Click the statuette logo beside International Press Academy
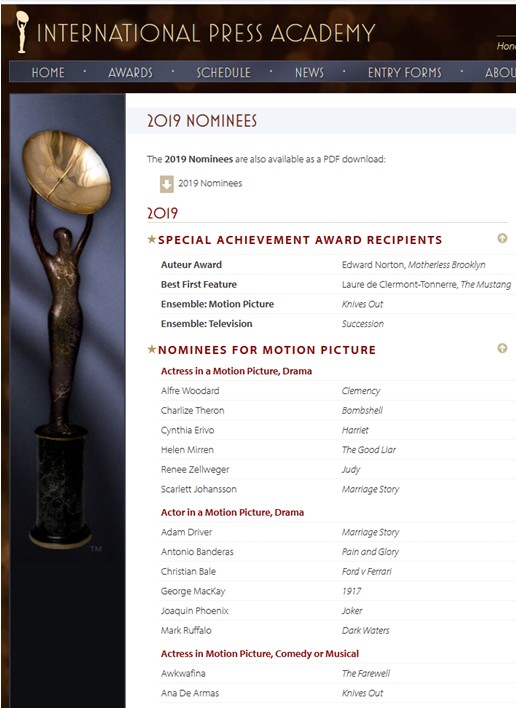Image resolution: width=516 pixels, height=708 pixels. click(22, 32)
